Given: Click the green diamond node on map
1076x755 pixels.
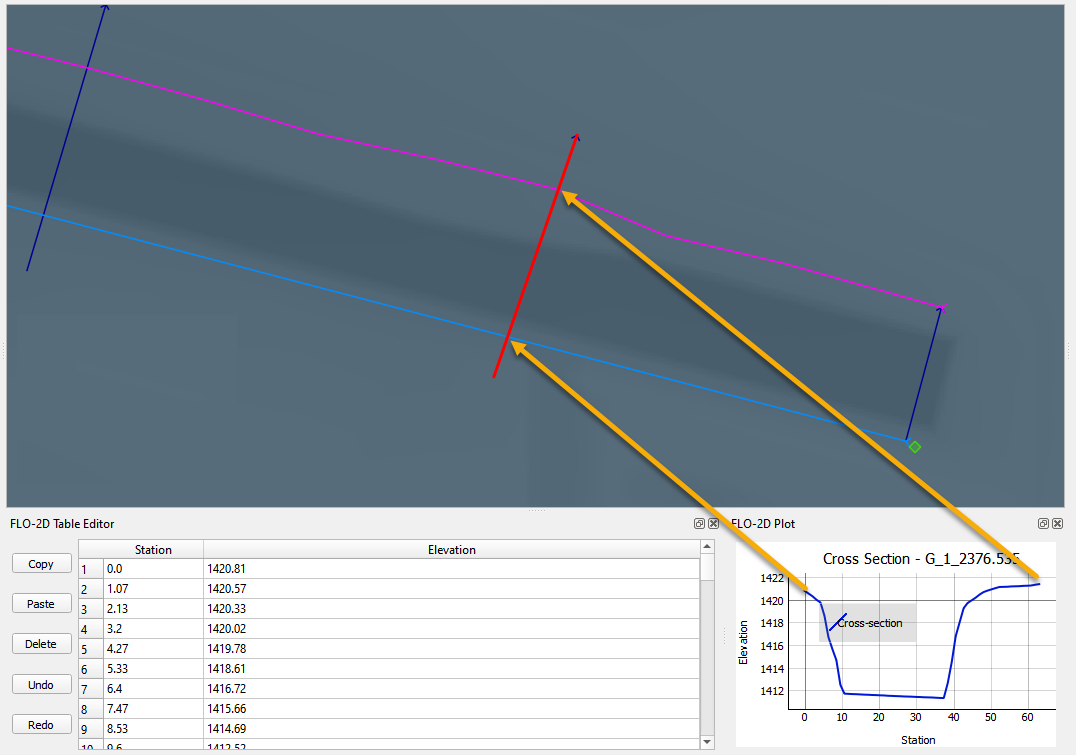Looking at the screenshot, I should click(914, 447).
